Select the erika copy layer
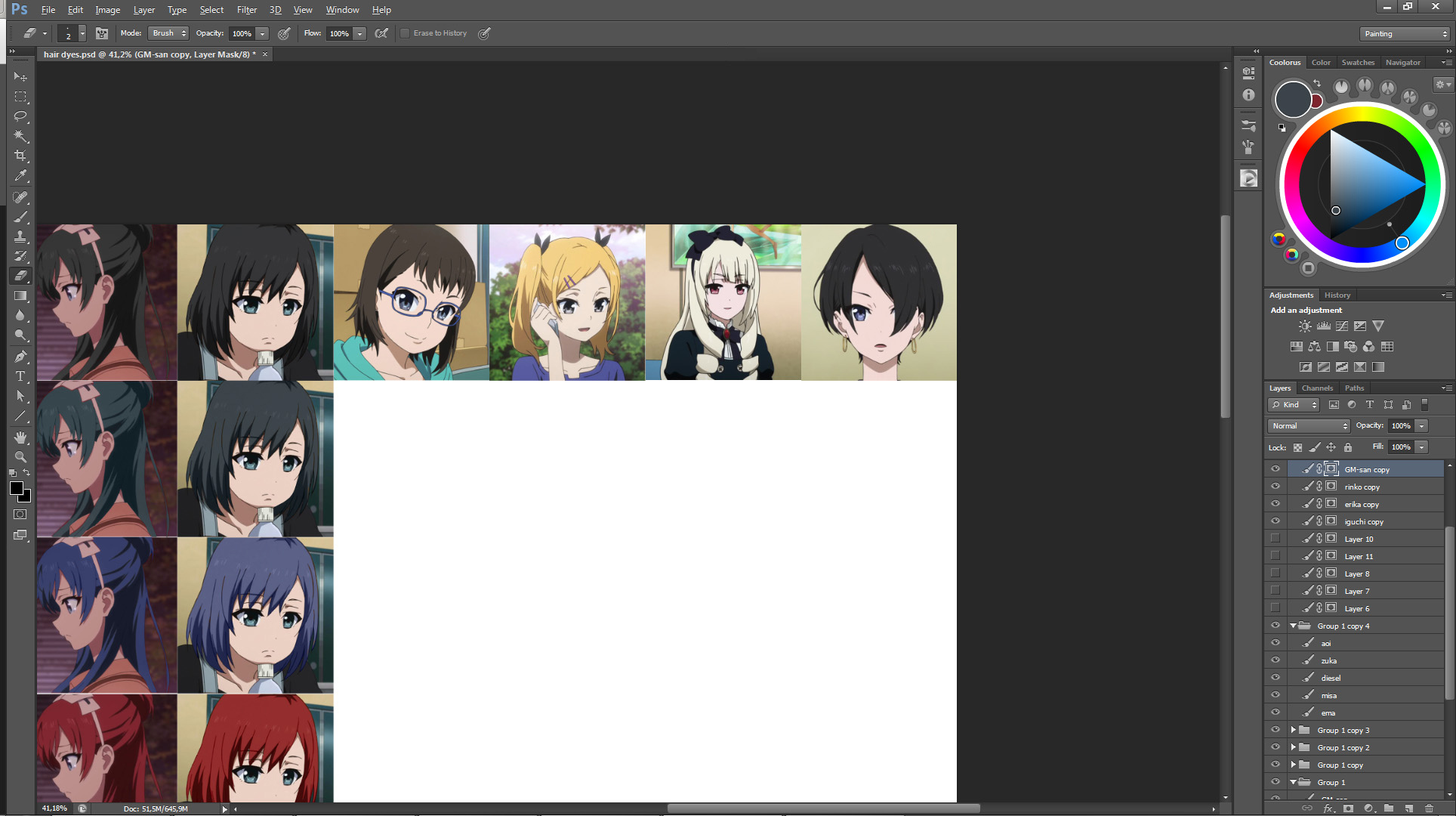This screenshot has width=1456, height=816. point(1362,504)
